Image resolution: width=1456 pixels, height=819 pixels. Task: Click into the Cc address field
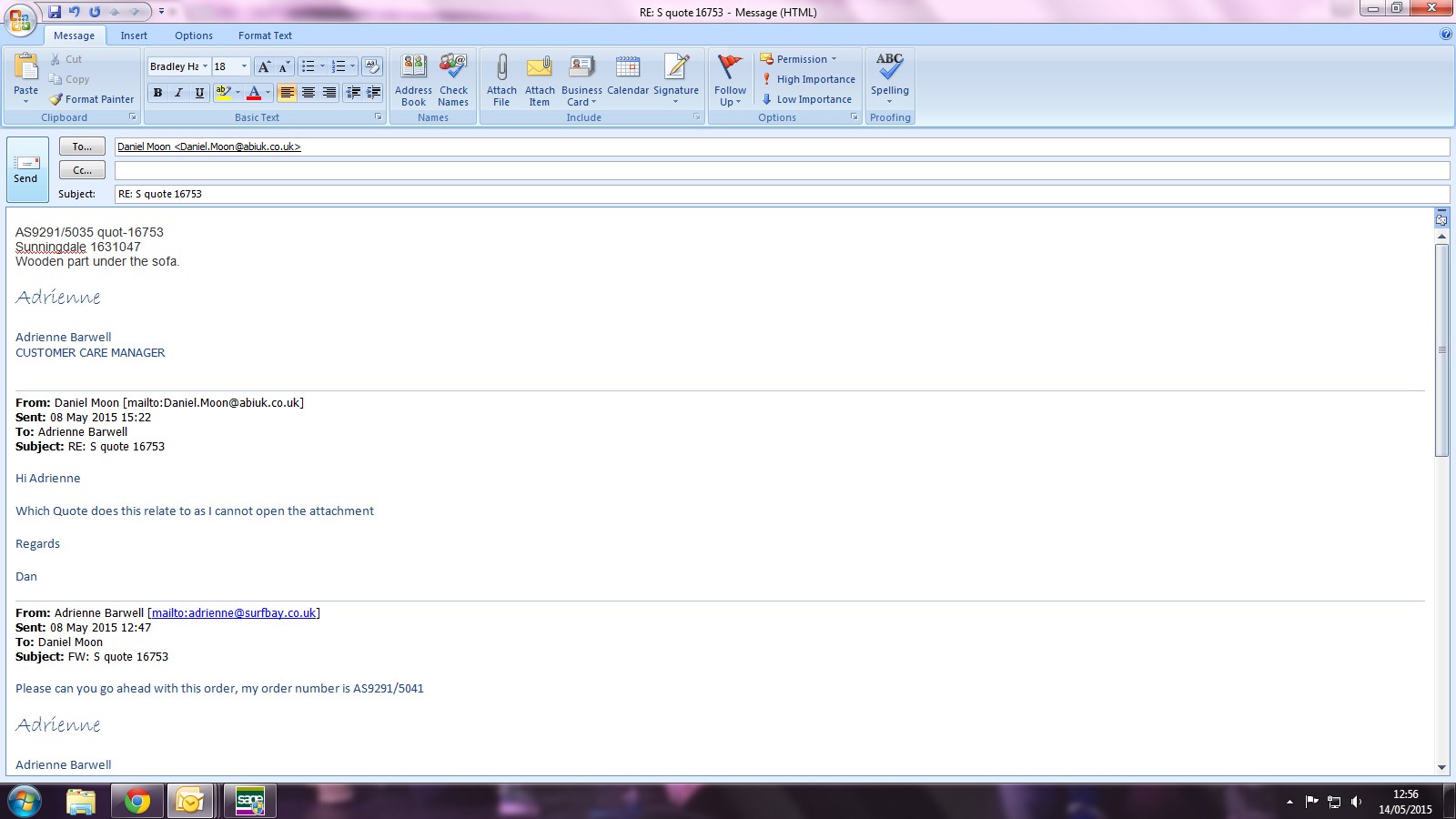(x=781, y=170)
